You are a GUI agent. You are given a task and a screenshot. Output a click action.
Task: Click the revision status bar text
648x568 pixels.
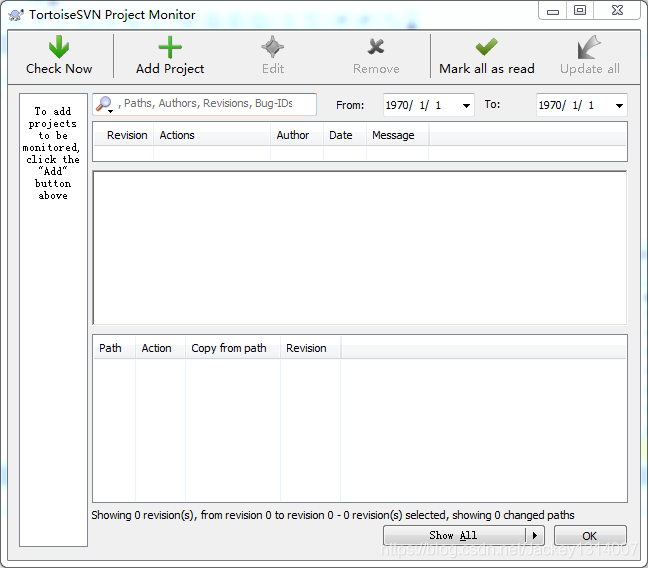pos(333,515)
